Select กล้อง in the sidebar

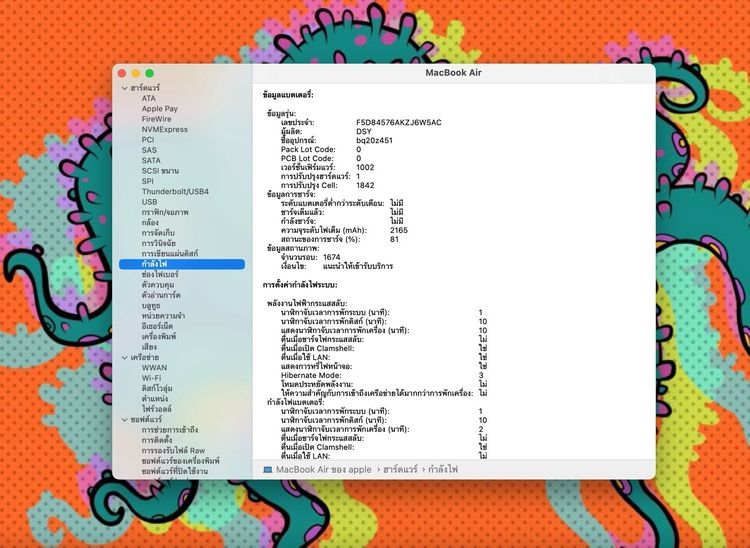(x=150, y=222)
